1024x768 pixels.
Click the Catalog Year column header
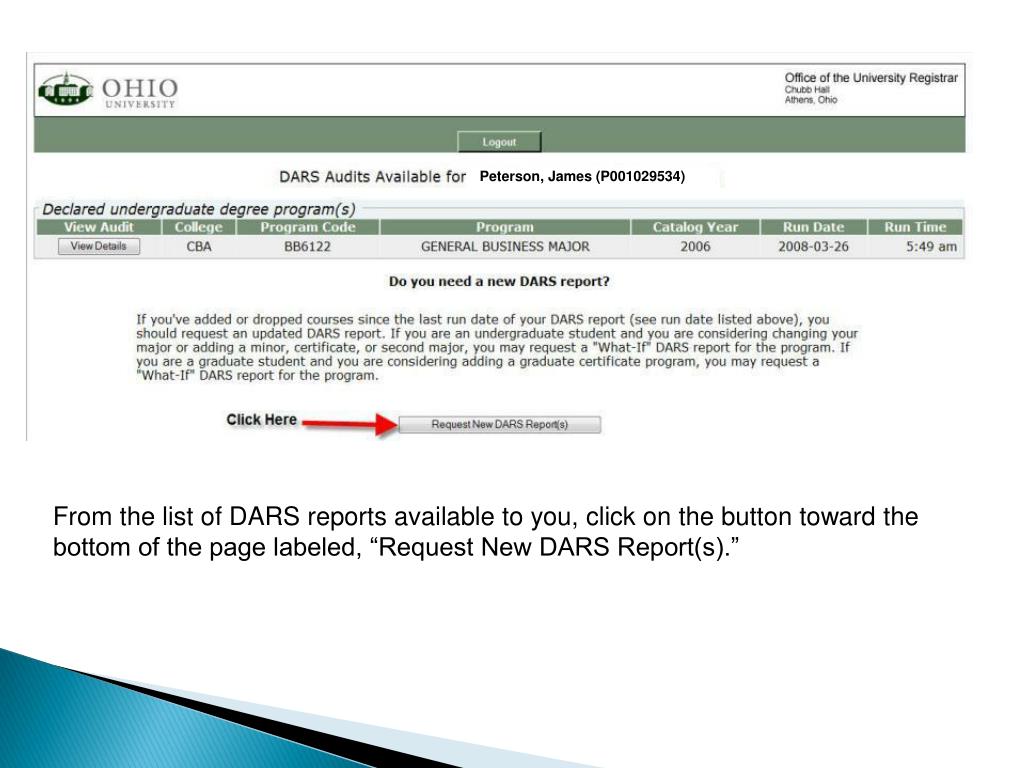click(695, 227)
